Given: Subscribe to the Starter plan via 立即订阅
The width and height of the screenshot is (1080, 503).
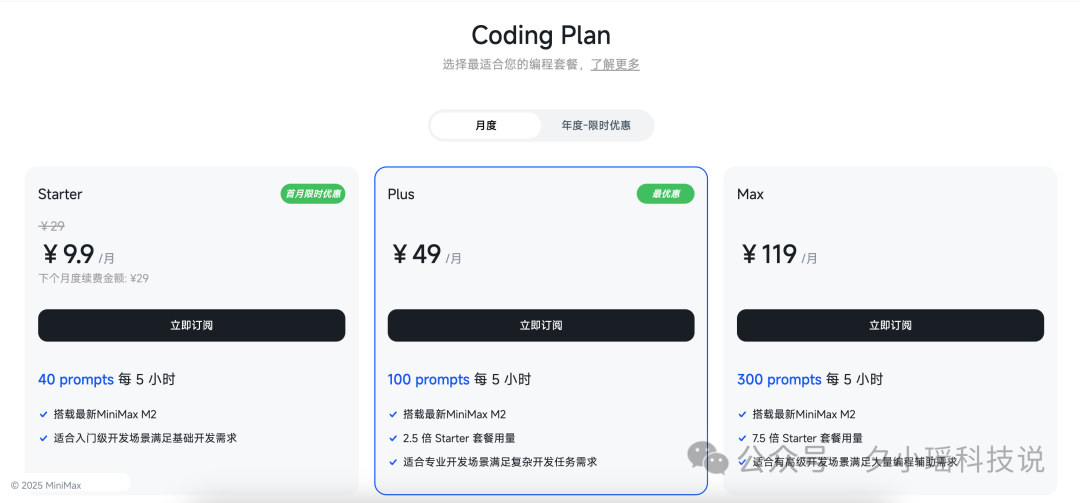Looking at the screenshot, I should coord(191,325).
